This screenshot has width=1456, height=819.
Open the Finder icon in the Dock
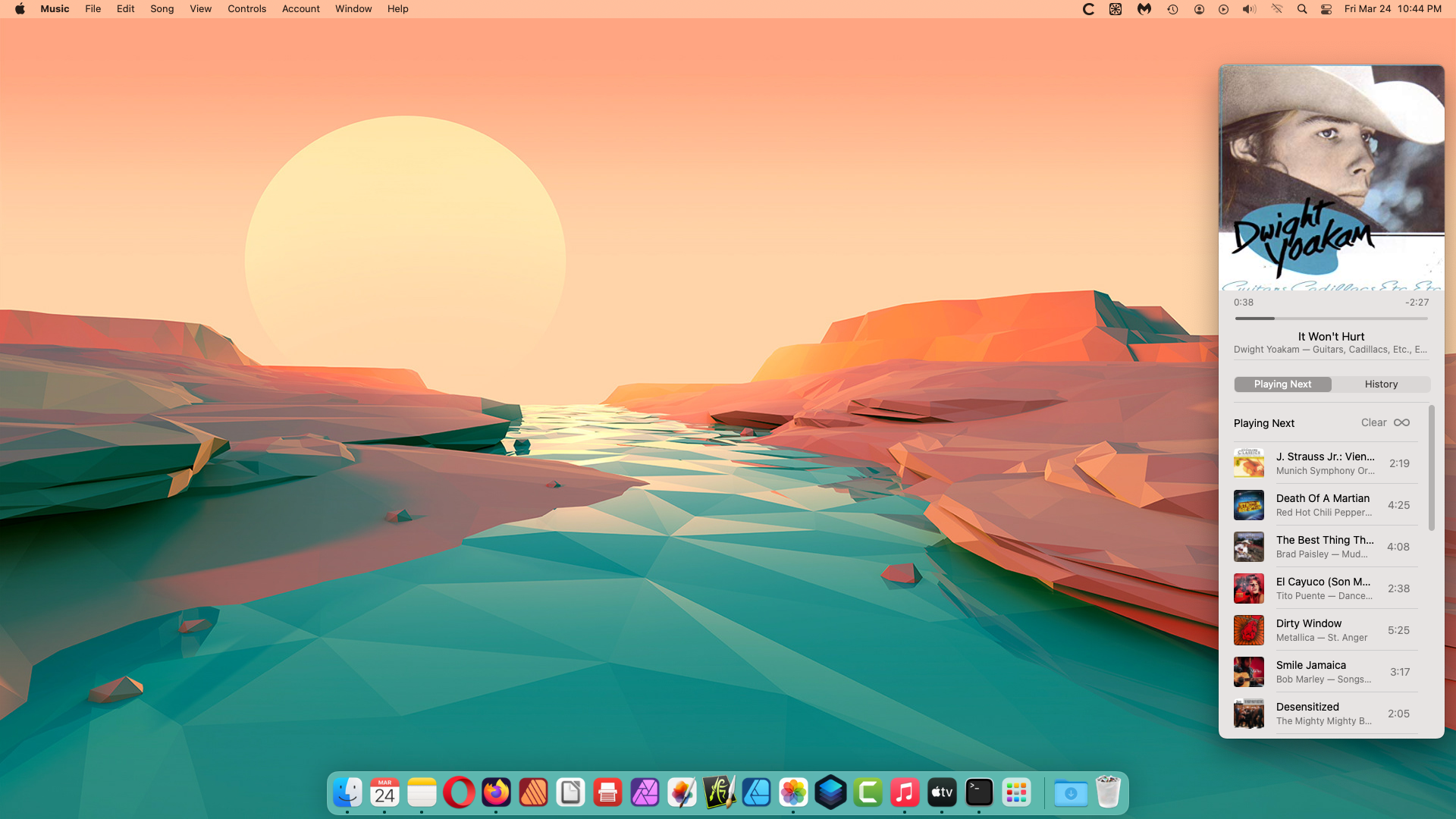tap(347, 793)
